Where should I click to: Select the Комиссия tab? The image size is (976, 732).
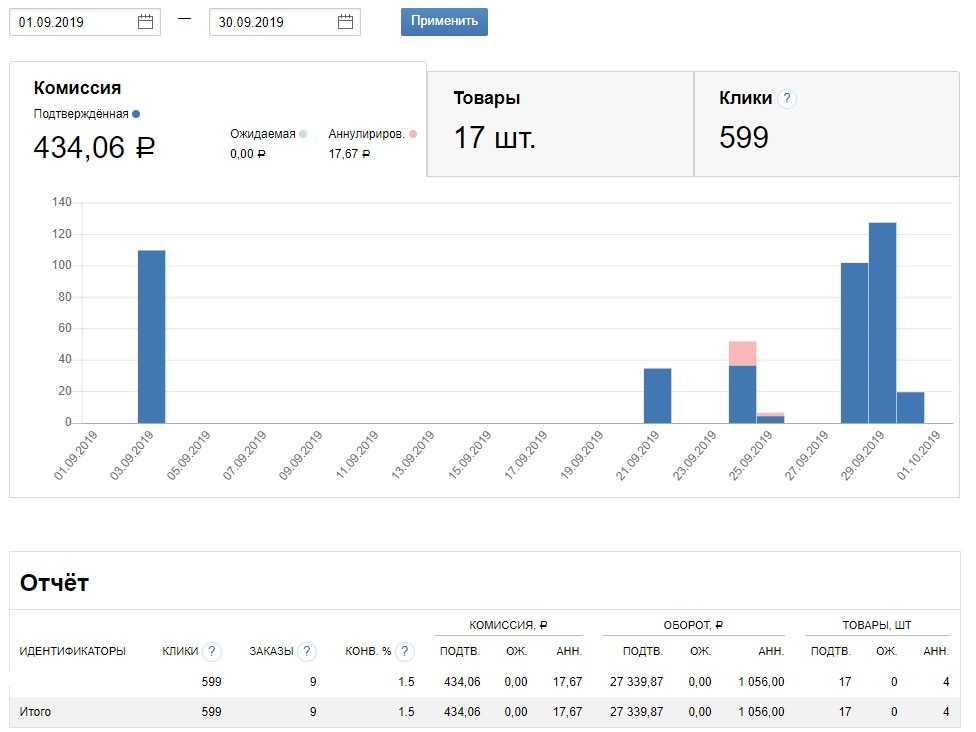(x=218, y=120)
